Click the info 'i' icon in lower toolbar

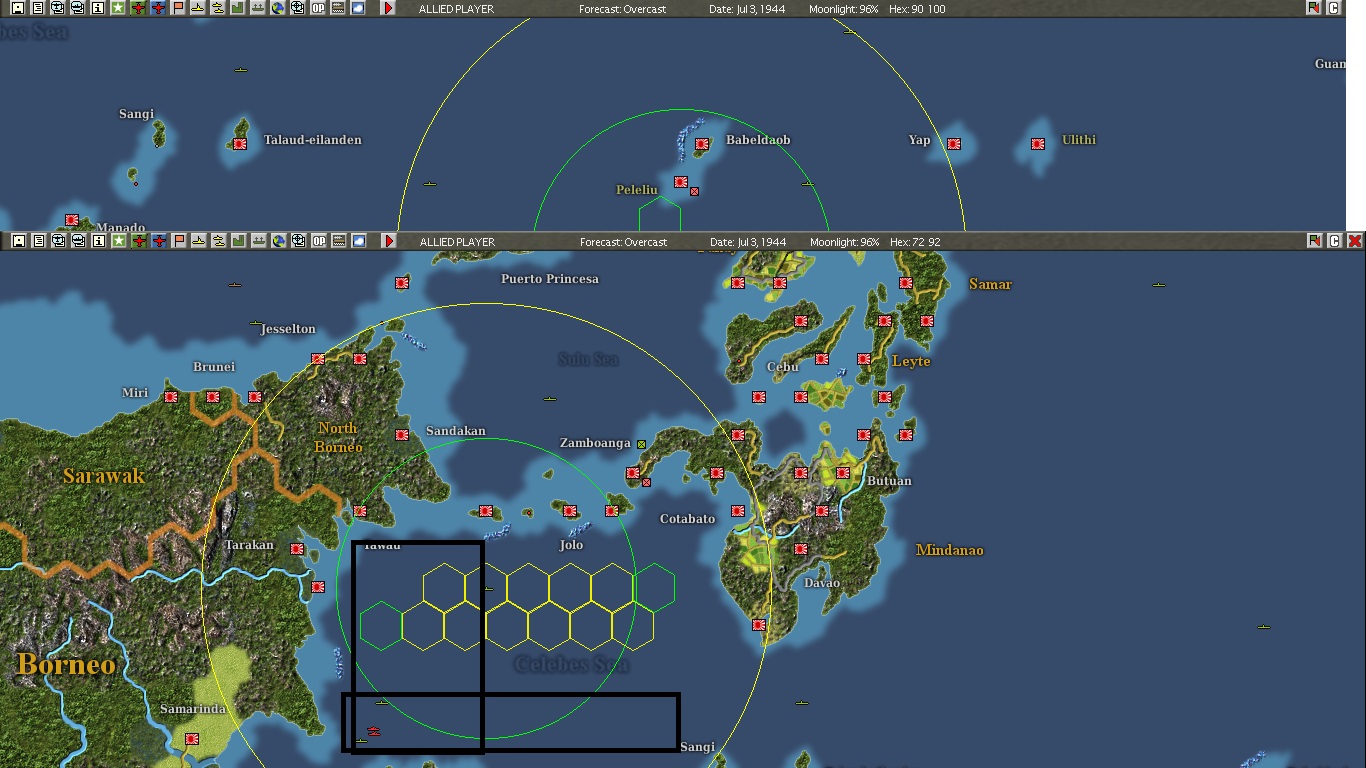98,241
